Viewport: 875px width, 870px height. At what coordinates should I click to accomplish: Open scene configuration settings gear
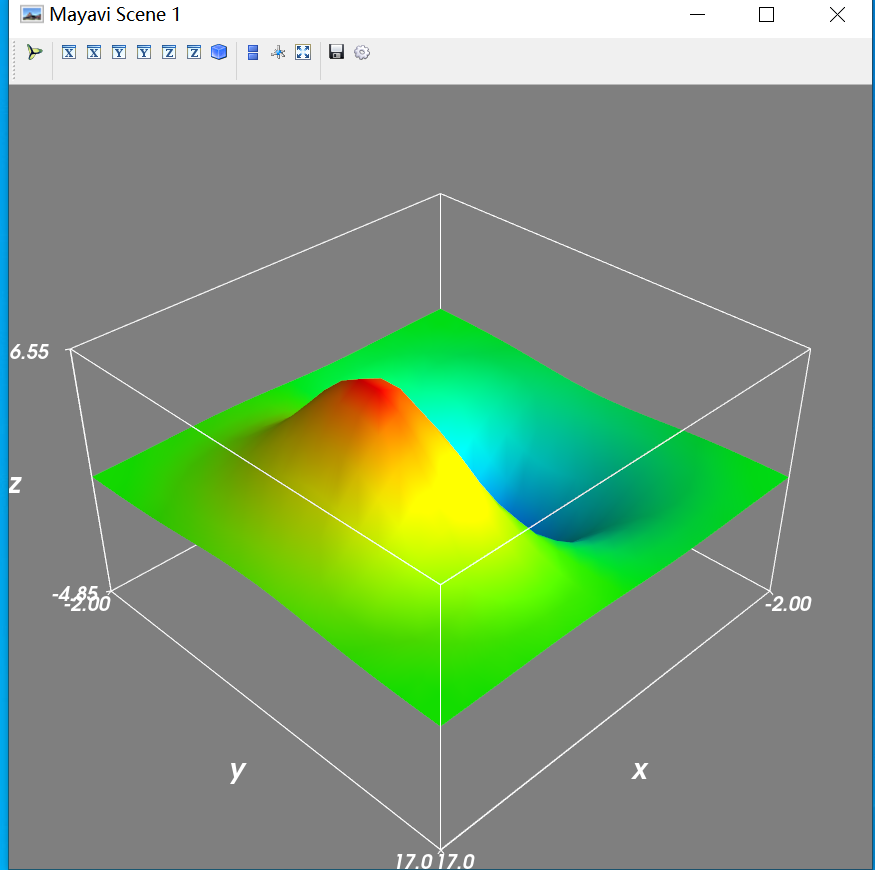coord(361,52)
